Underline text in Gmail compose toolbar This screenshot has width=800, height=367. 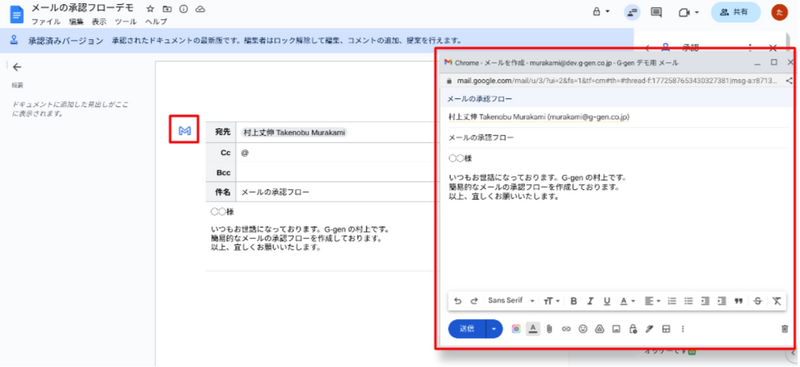[607, 301]
